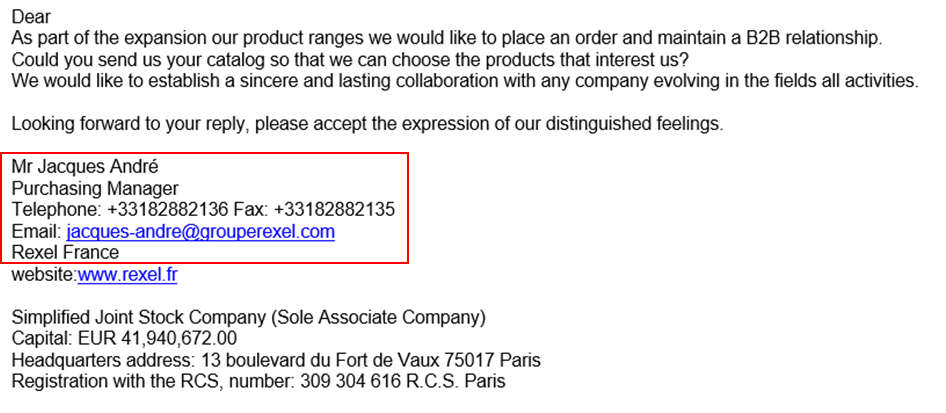946x413 pixels.
Task: Click the "Rexel France" company line
Action: tap(65, 252)
